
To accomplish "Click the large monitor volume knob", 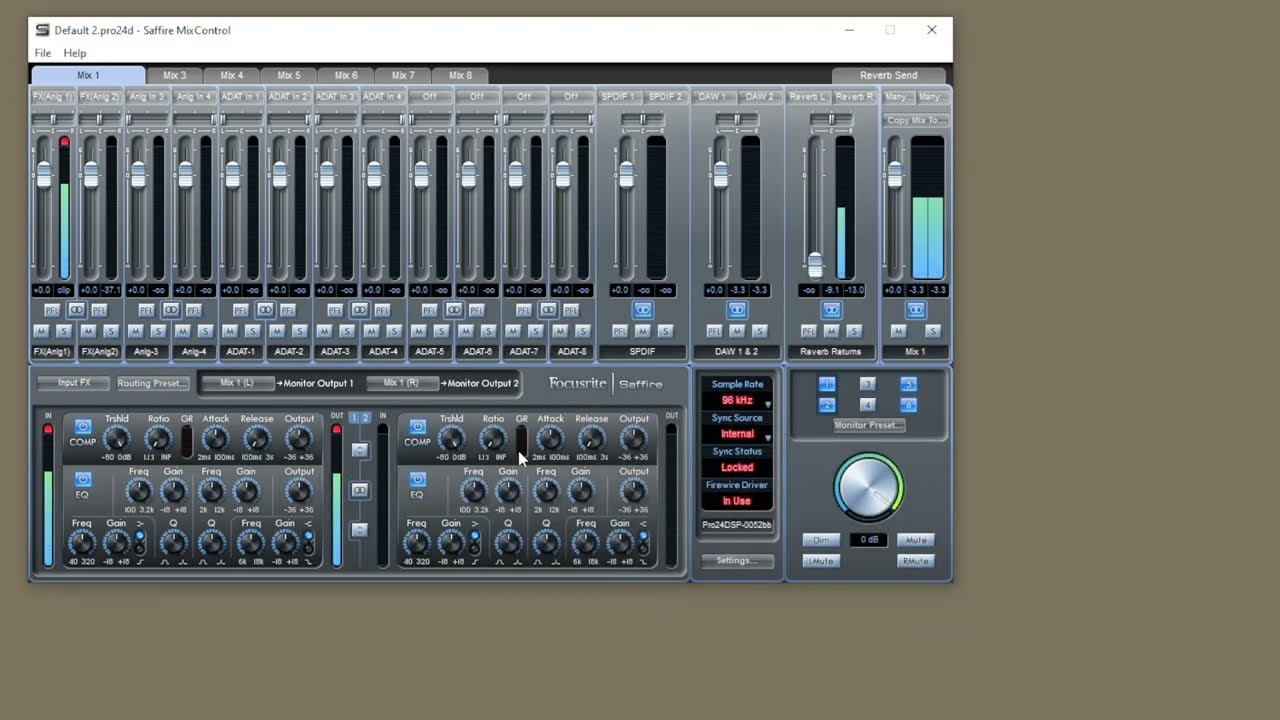I will coord(868,488).
